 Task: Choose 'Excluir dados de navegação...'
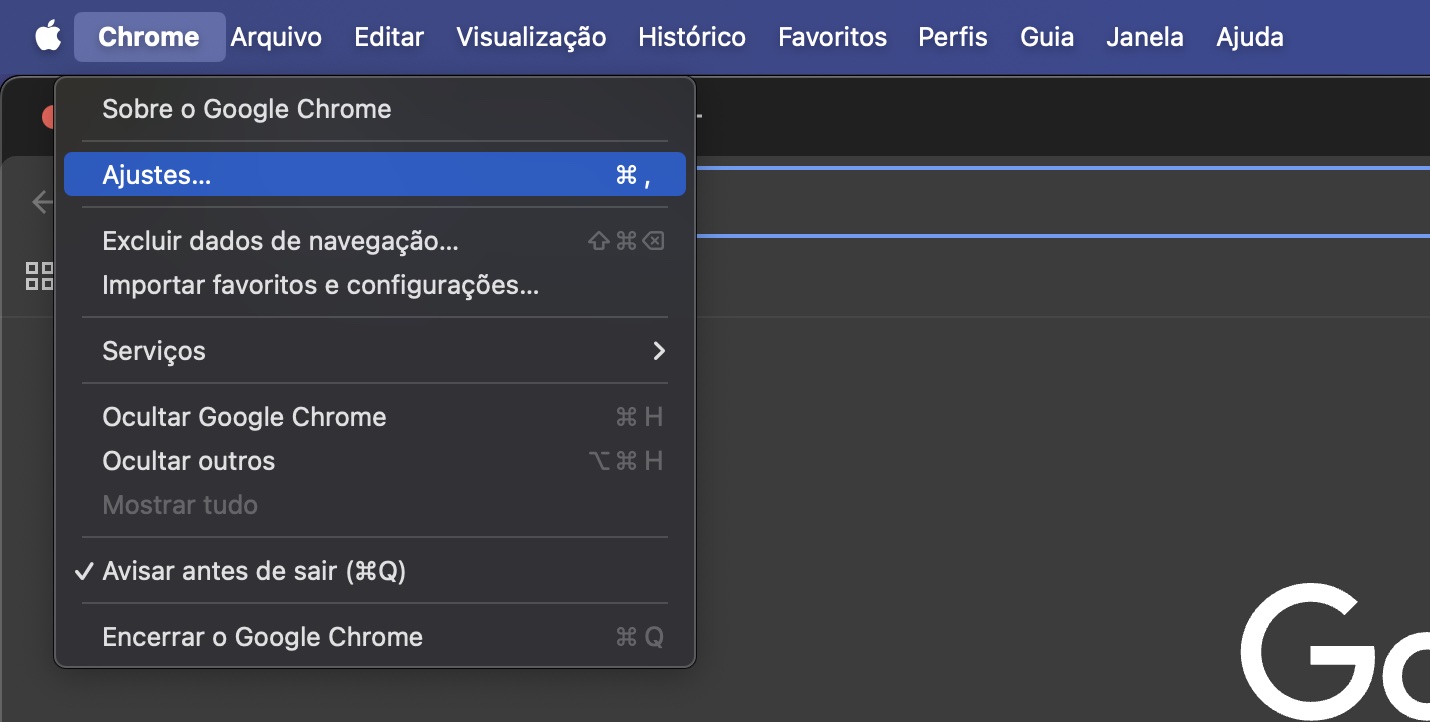[279, 240]
